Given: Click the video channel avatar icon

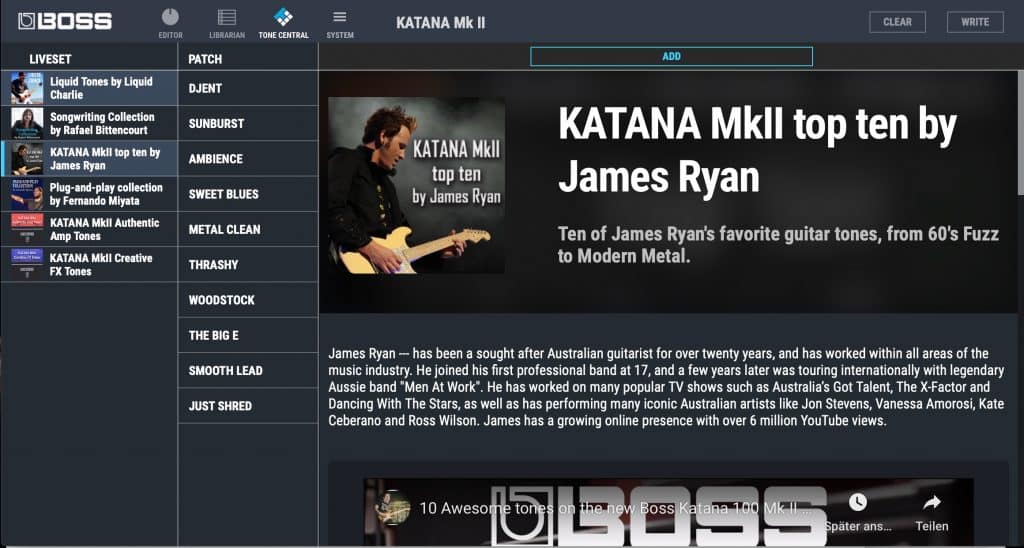Looking at the screenshot, I should [392, 508].
